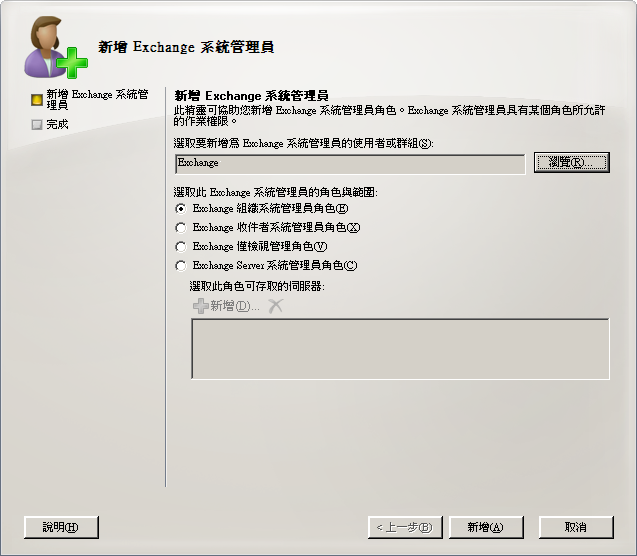Image resolution: width=637 pixels, height=556 pixels.
Task: Cancel the wizard with 取消 button
Action: (576, 527)
